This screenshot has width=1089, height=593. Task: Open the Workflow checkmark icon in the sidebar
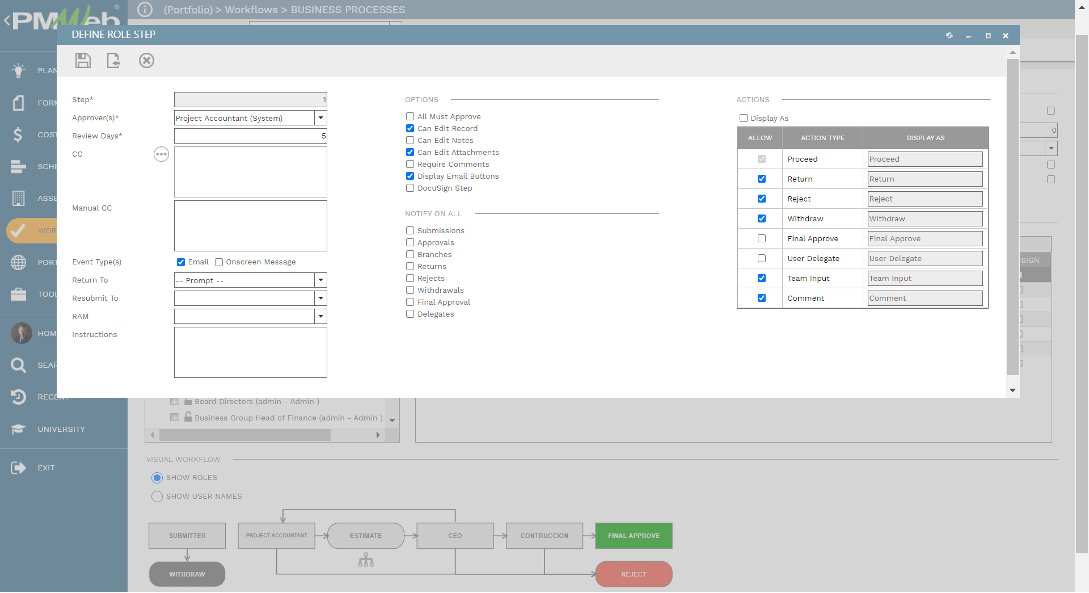click(19, 231)
